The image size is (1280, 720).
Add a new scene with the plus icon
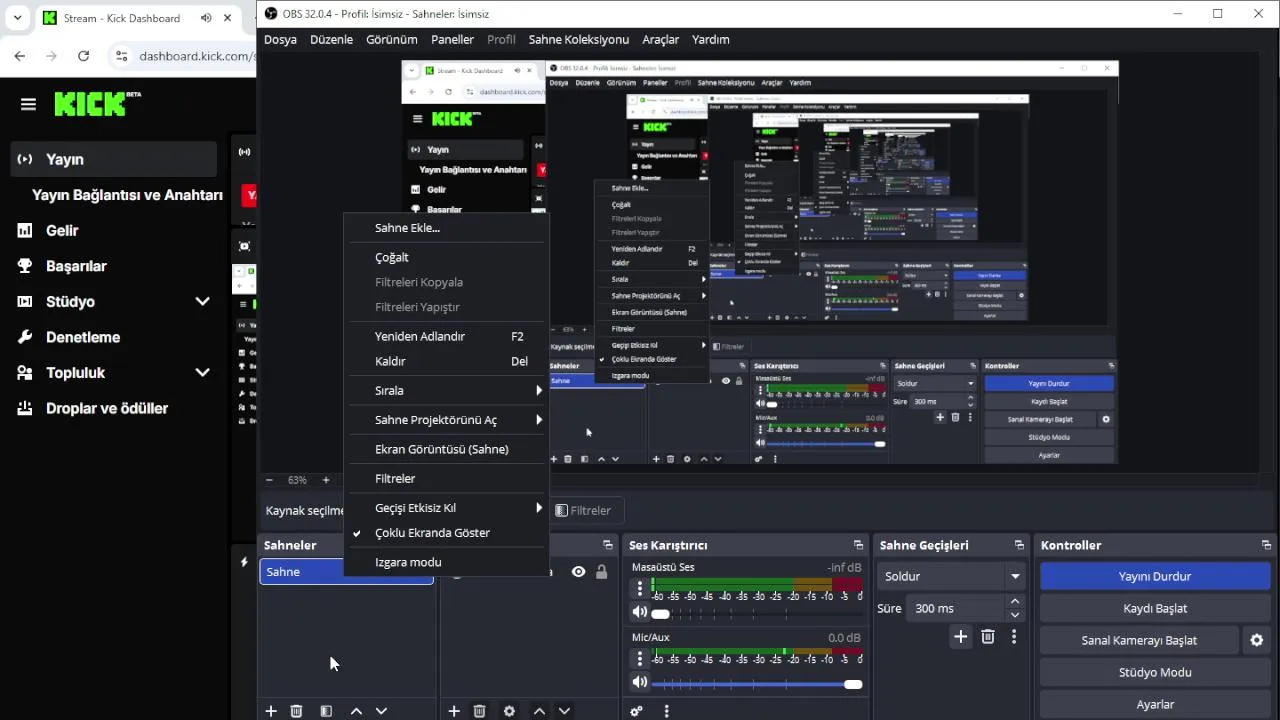pos(271,711)
